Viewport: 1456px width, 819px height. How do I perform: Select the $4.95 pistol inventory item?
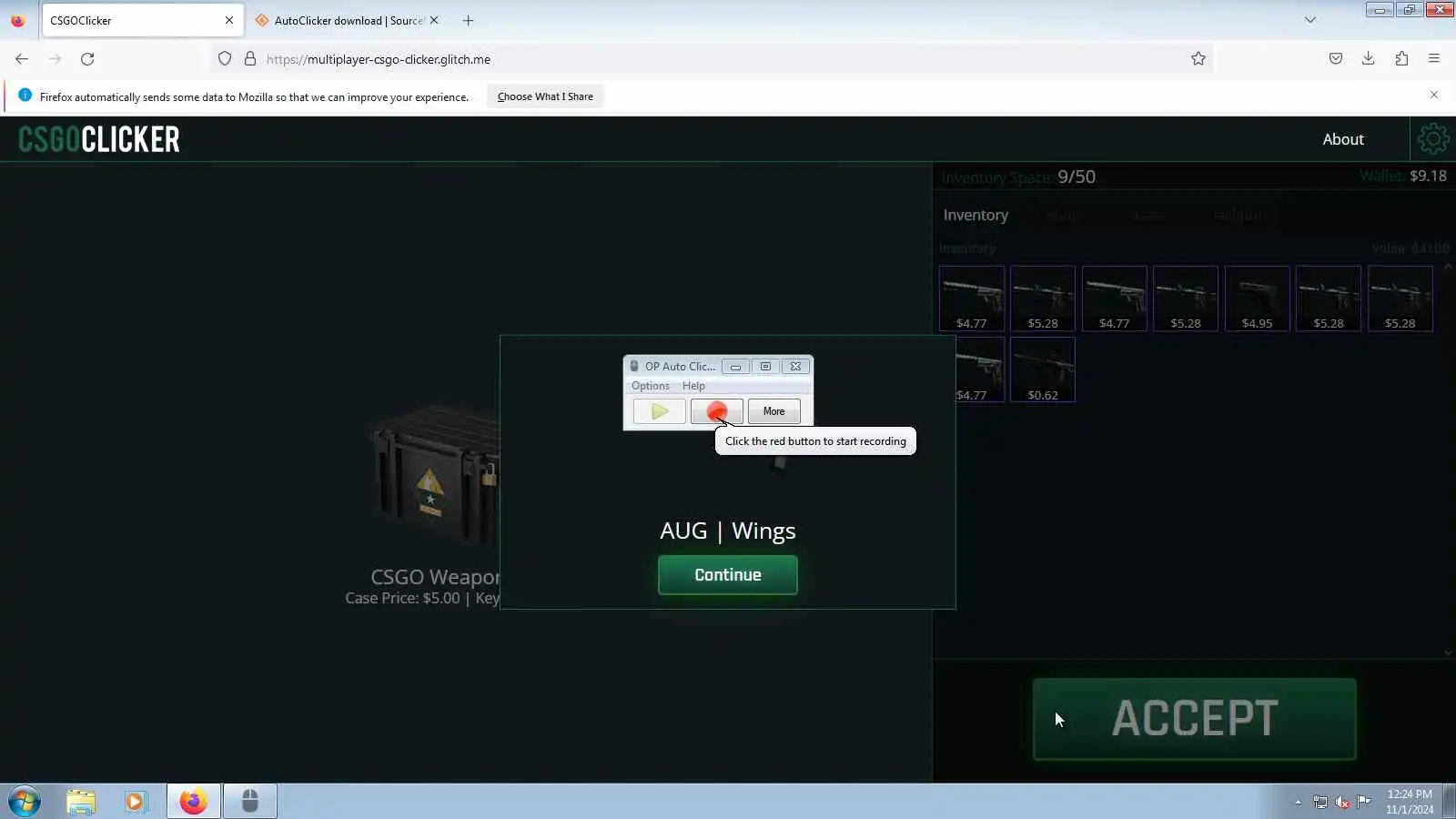[x=1257, y=298]
